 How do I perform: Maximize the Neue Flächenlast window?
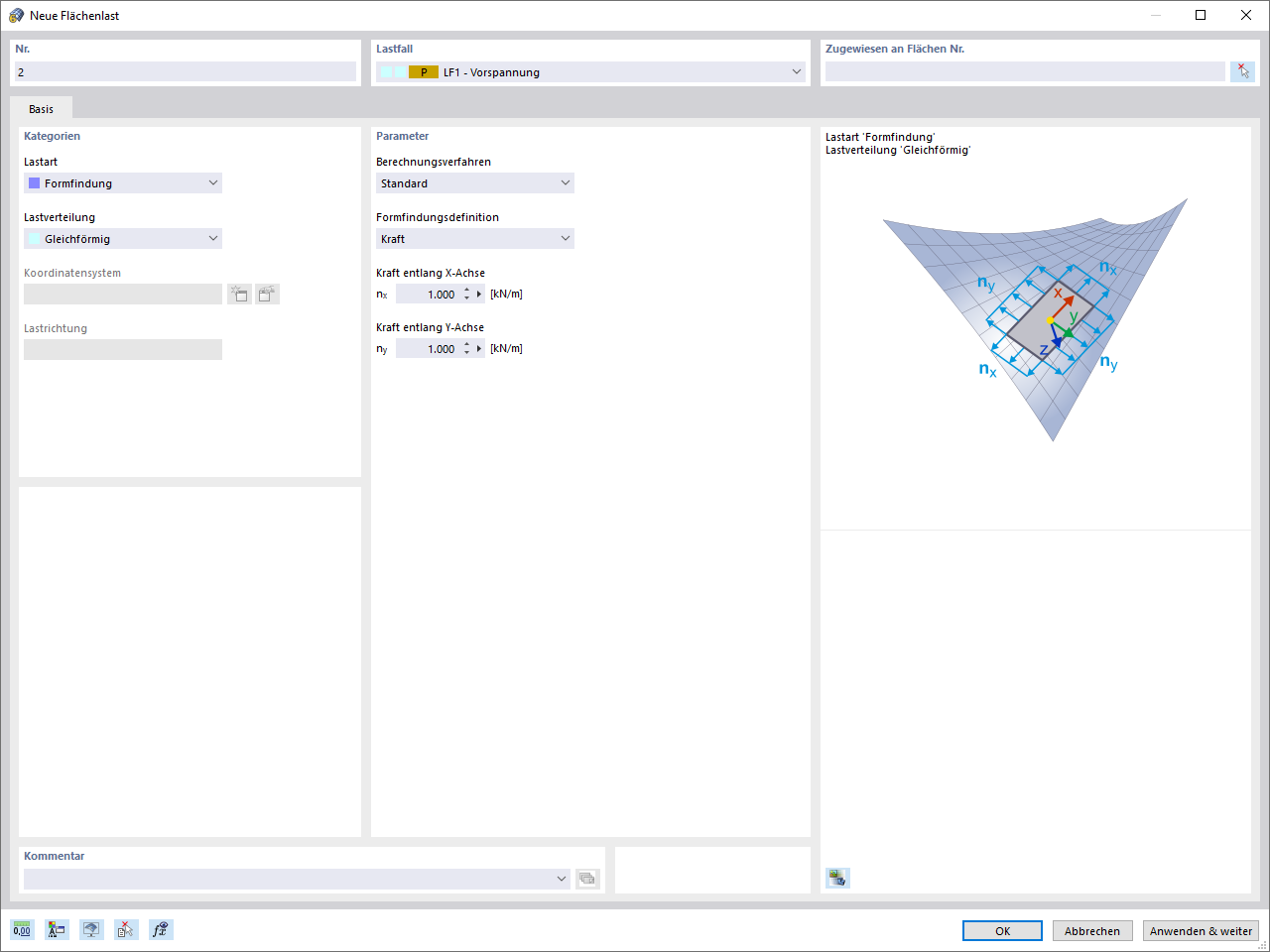pos(1201,15)
